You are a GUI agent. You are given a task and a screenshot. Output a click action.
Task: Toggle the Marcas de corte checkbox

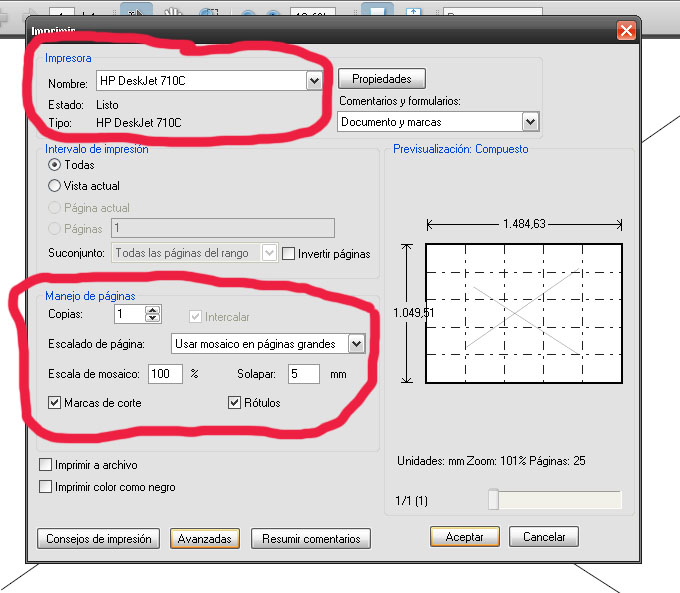click(55, 403)
